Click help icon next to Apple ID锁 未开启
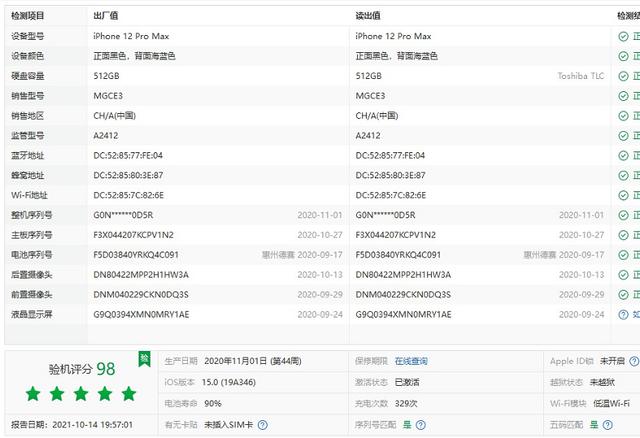The image size is (640, 438). [634, 361]
